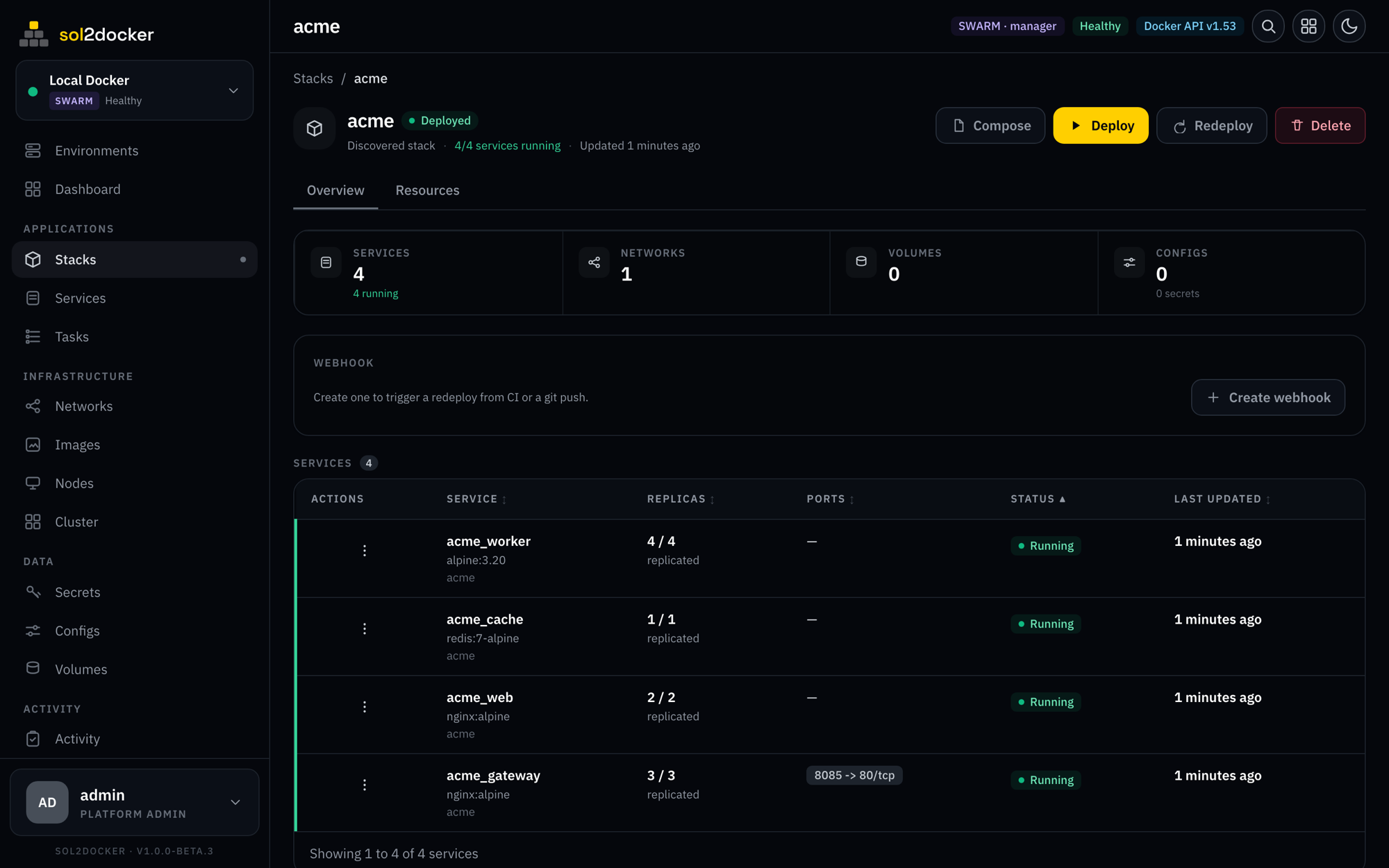Click the yellow Deploy button
Viewport: 1389px width, 868px height.
tap(1101, 126)
